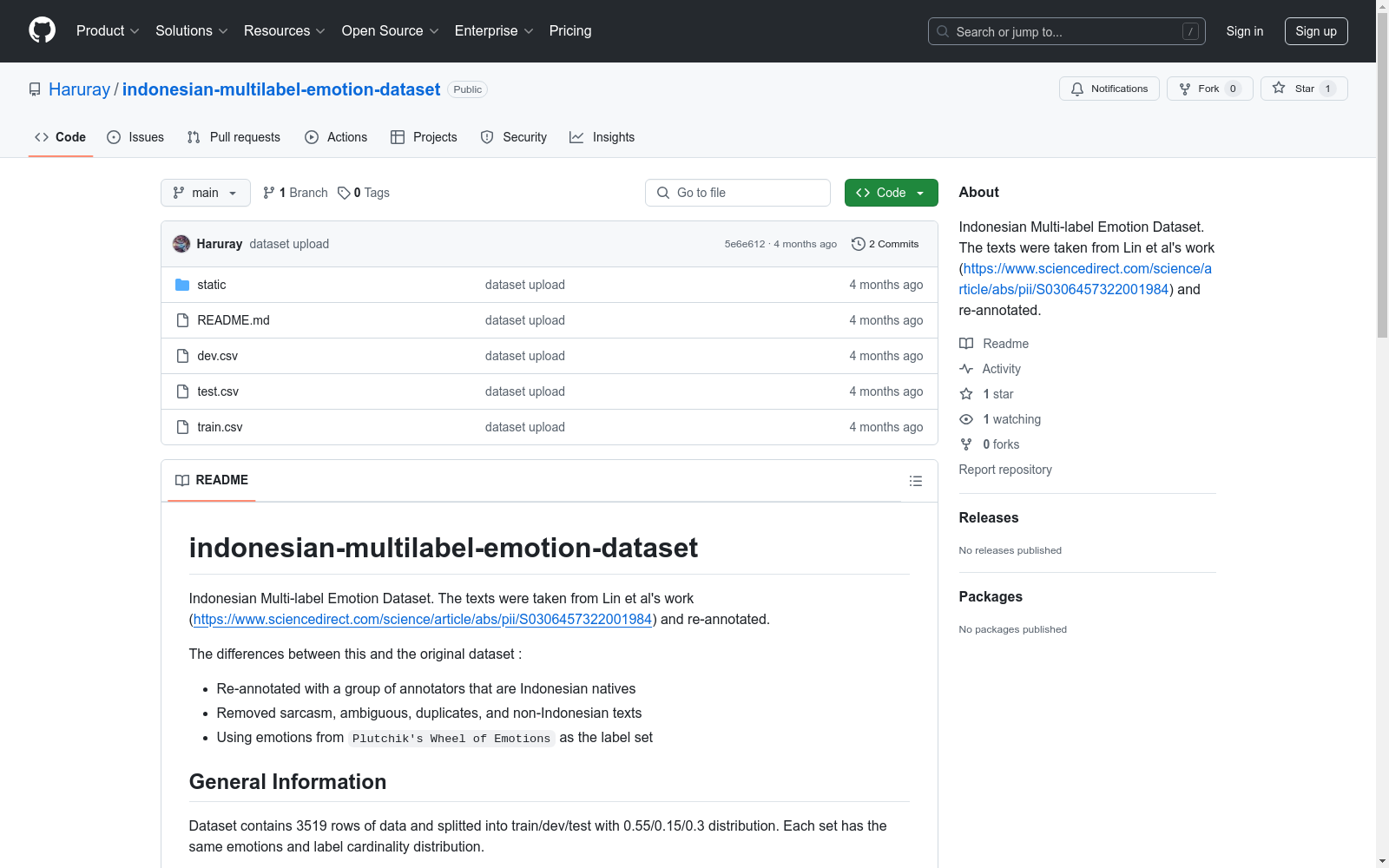Image resolution: width=1389 pixels, height=868 pixels.
Task: Open the Haruray owner profile link
Action: click(79, 89)
